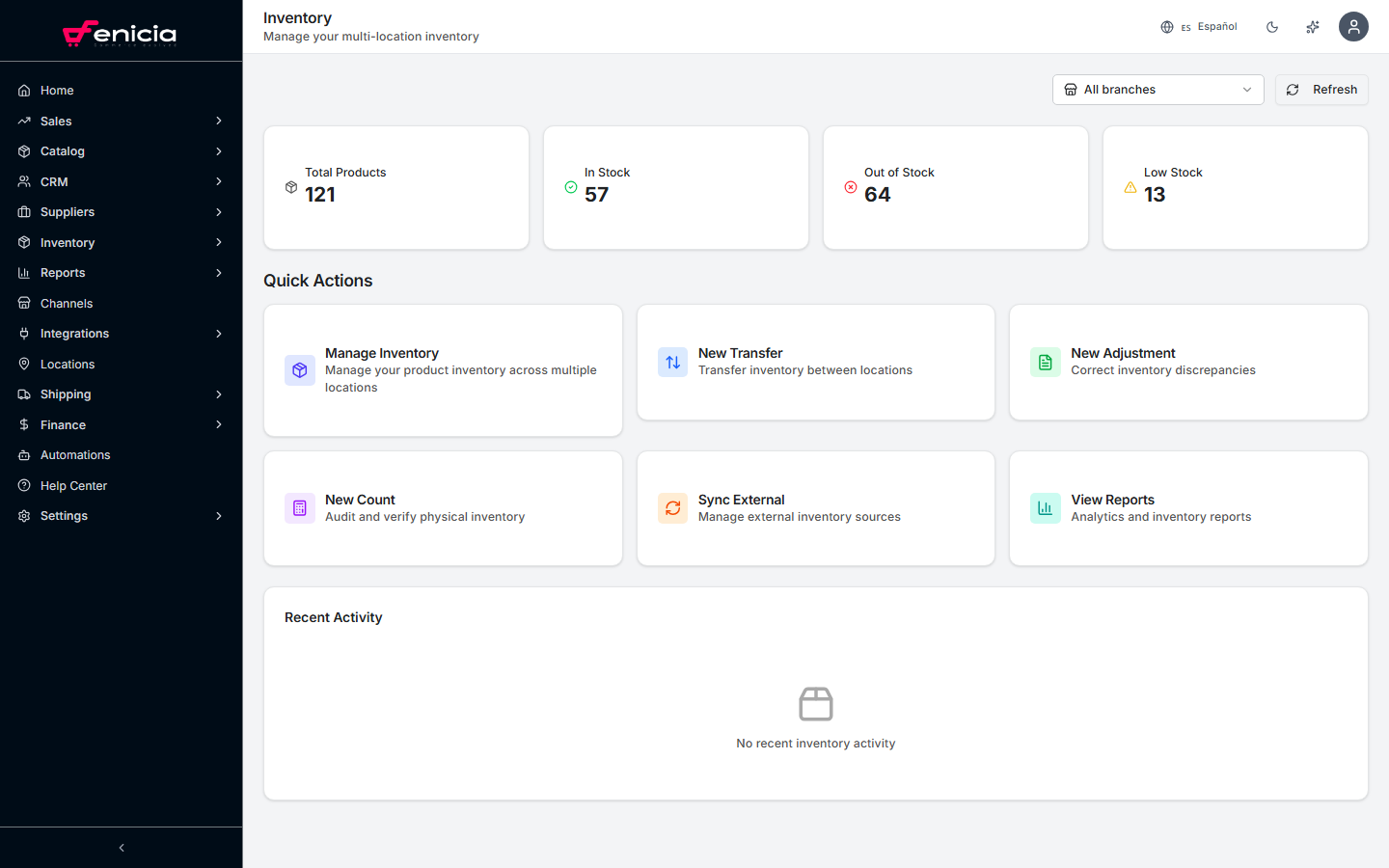
Task: Open the New Count quick action card
Action: click(x=443, y=507)
